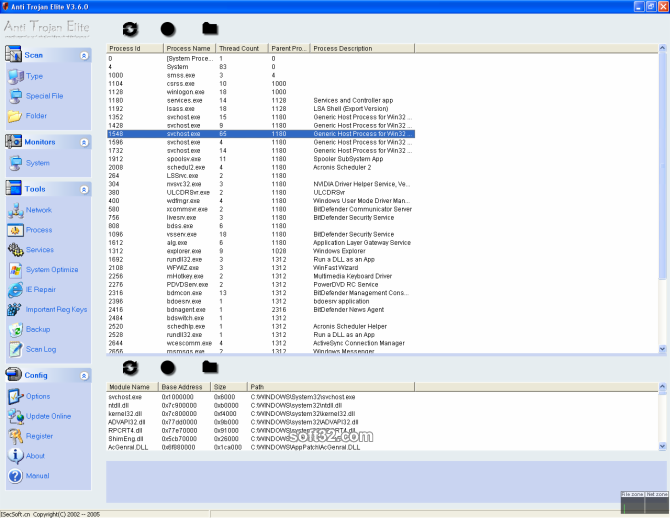Click the folder icon above process list
This screenshot has width=670, height=518.
[210, 29]
